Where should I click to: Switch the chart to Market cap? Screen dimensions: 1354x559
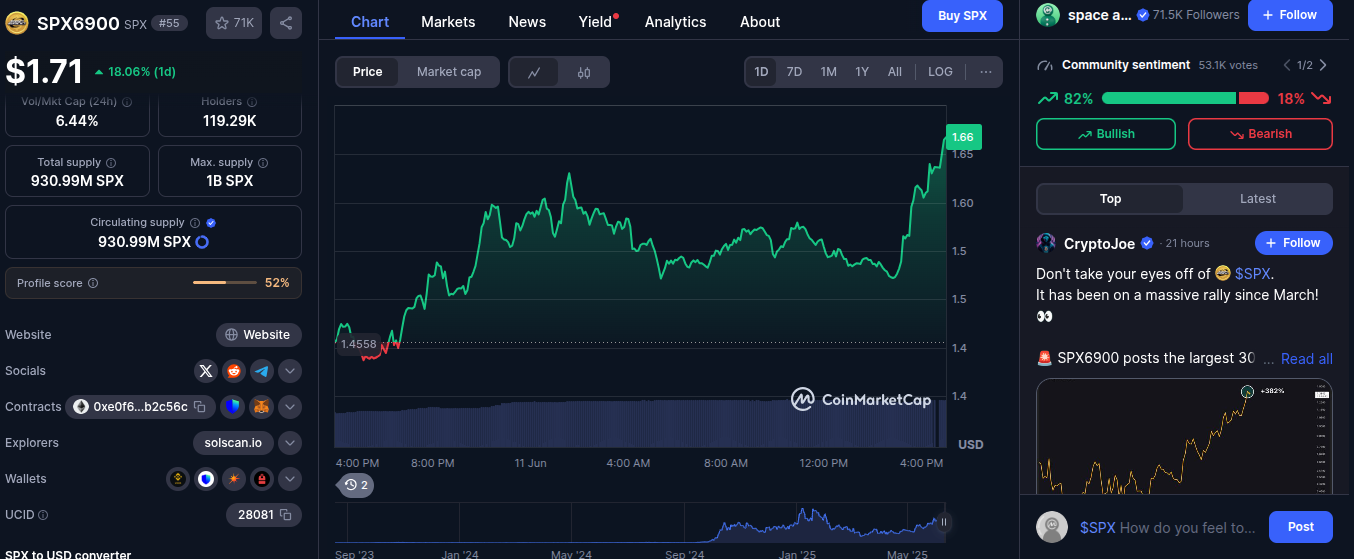click(x=448, y=72)
